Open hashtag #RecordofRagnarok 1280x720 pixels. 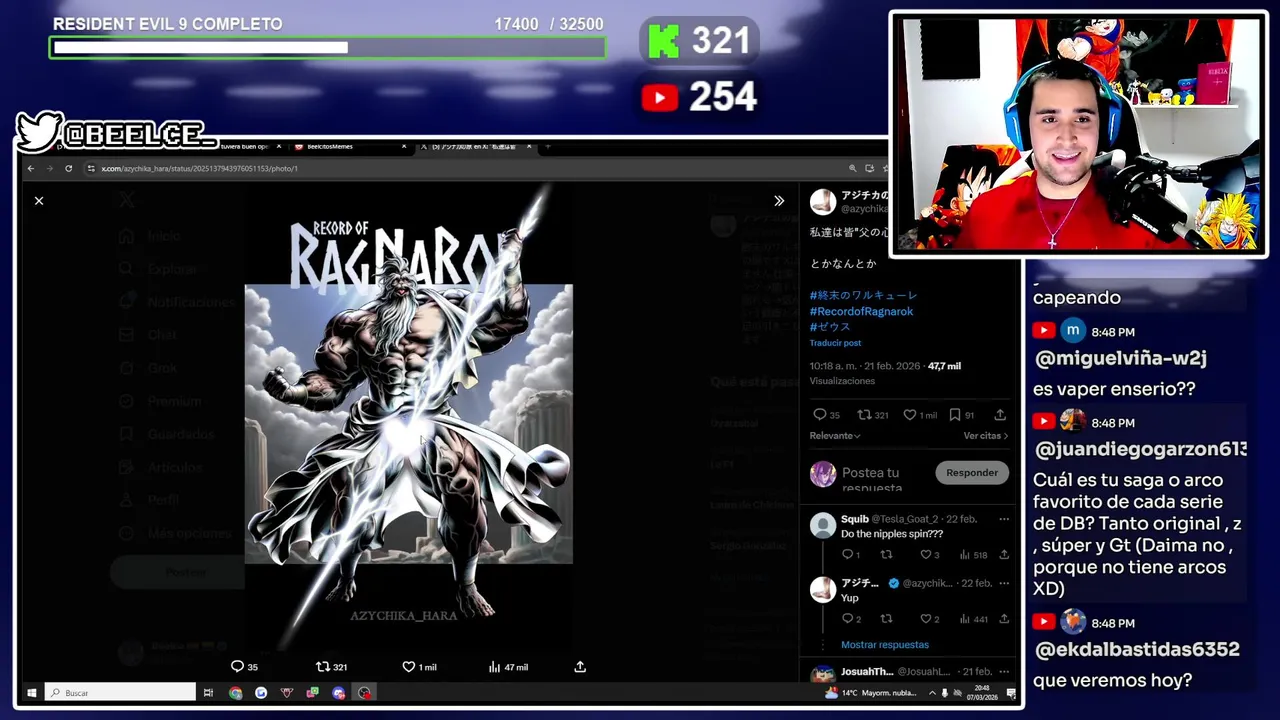click(x=861, y=311)
